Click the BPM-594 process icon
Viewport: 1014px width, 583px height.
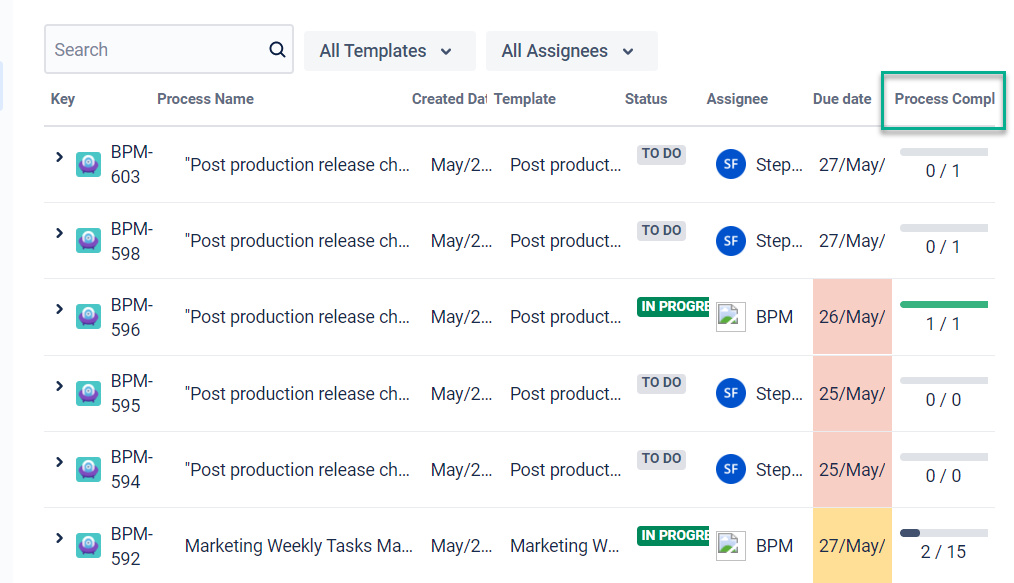[89, 469]
